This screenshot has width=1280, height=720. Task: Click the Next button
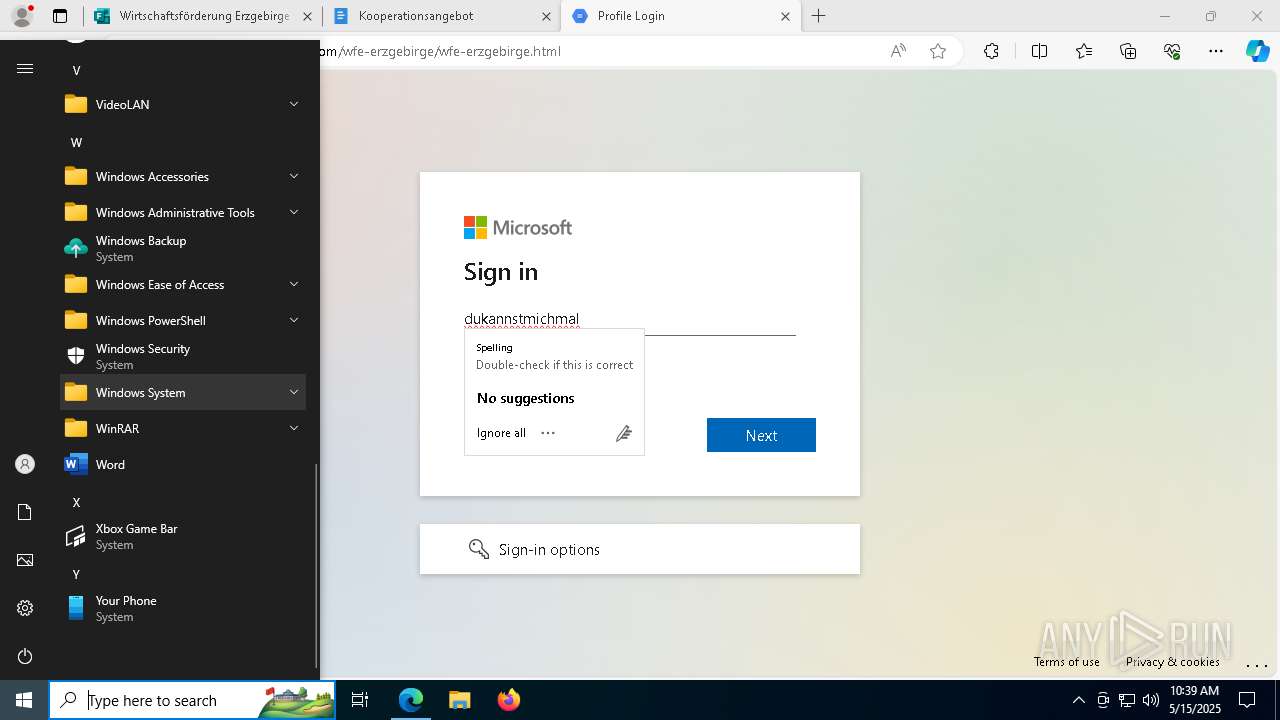point(761,435)
